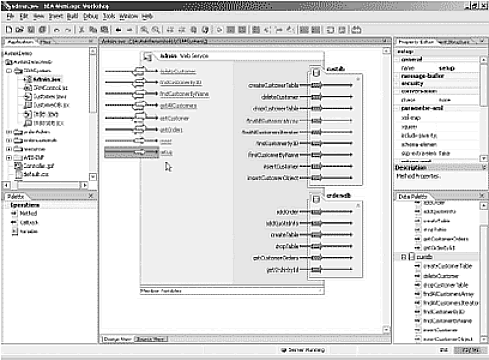Click the Copy toolbar icon
The width and height of the screenshot is (489, 360).
click(x=93, y=30)
